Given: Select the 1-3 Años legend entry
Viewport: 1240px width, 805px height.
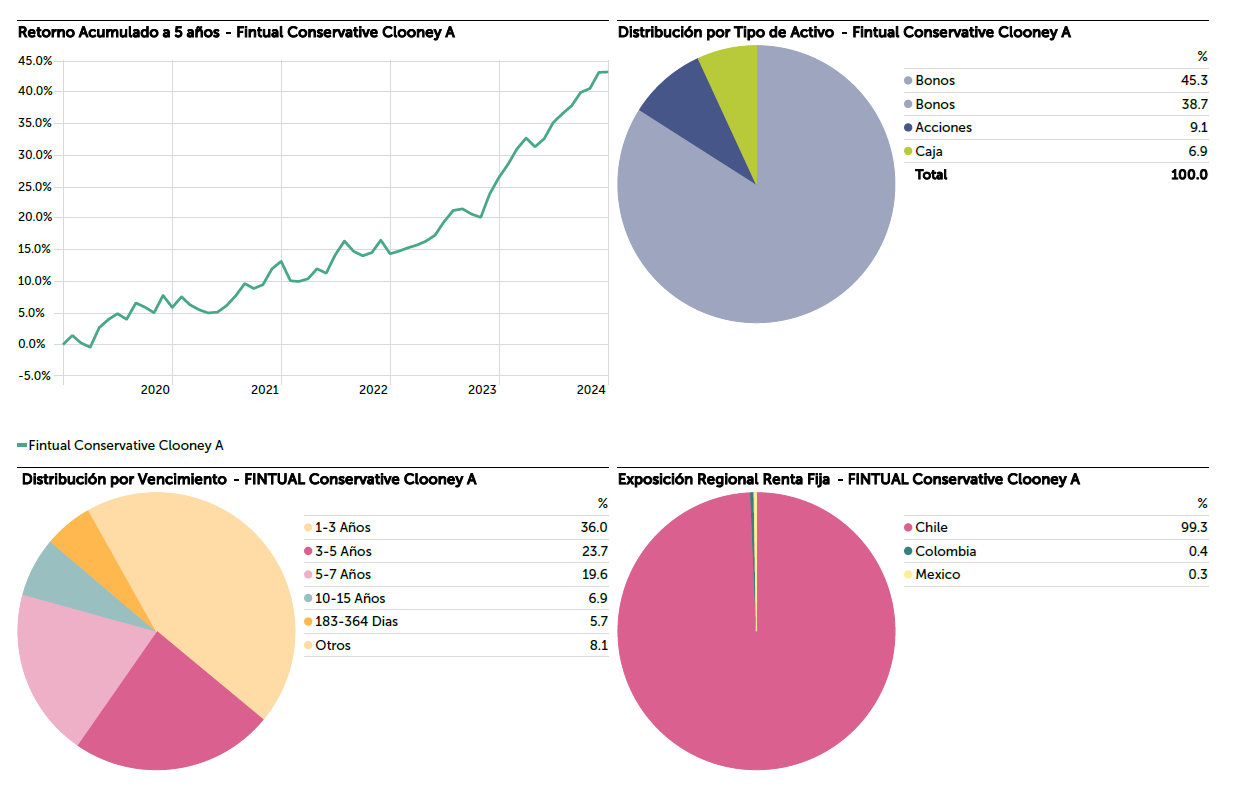Looking at the screenshot, I should point(342,528).
